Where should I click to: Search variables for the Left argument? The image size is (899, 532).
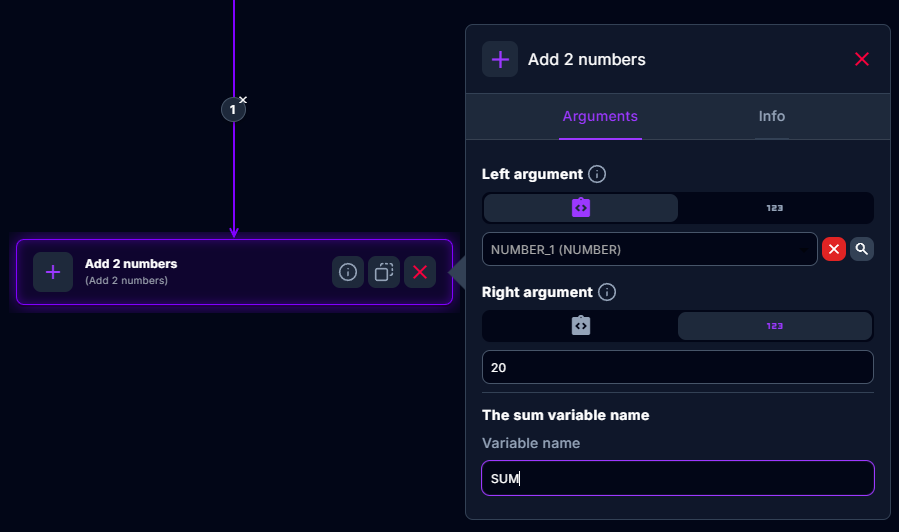tap(862, 250)
